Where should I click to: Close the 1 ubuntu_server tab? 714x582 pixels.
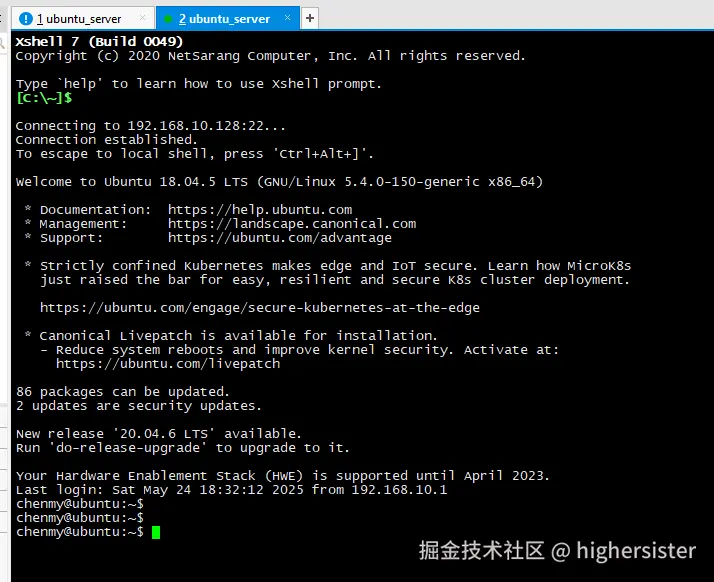pos(142,17)
